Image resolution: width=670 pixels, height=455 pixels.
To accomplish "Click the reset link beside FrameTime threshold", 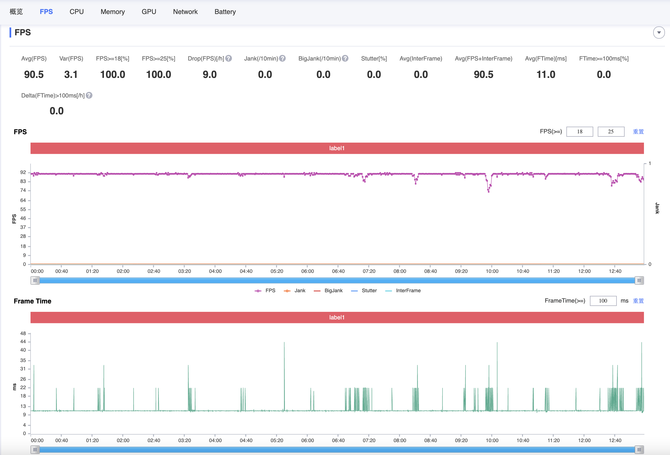I will pyautogui.click(x=638, y=301).
